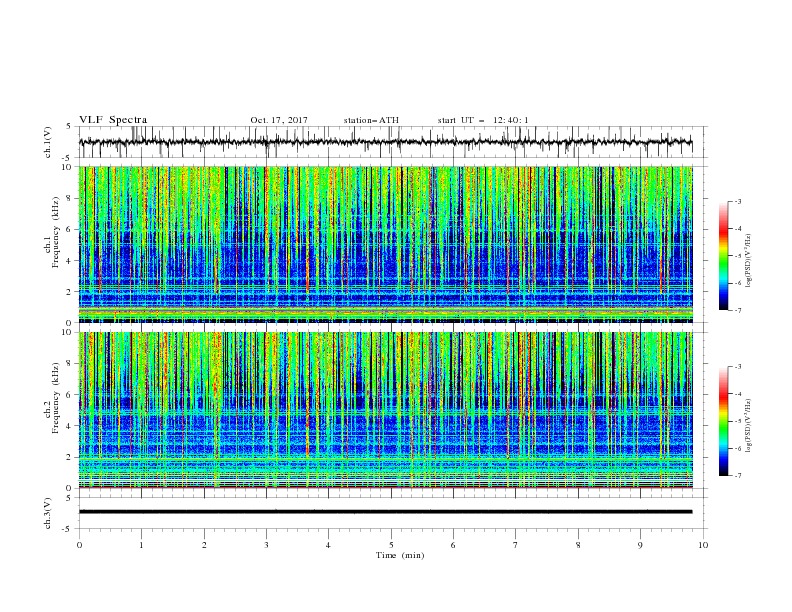Click the ch.1 spectrogram color scale bar
Image resolution: width=792 pixels, height=612 pixels.
tap(723, 256)
